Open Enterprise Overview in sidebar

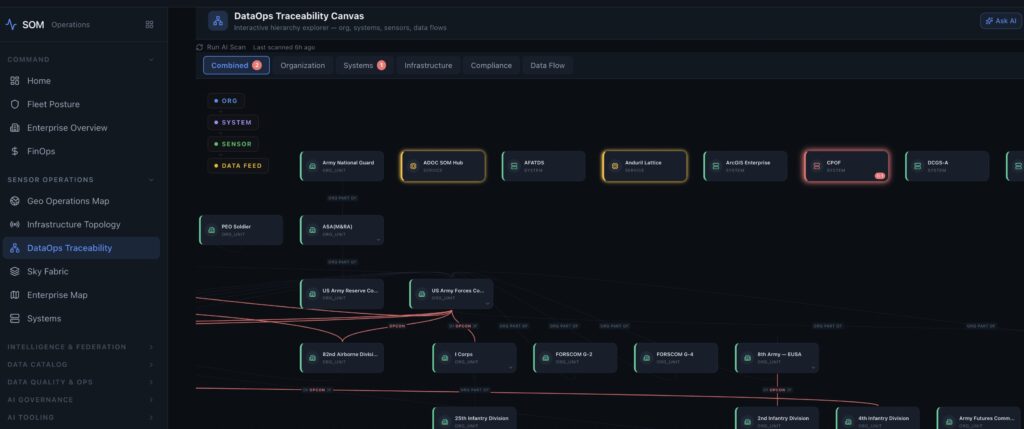tap(67, 128)
